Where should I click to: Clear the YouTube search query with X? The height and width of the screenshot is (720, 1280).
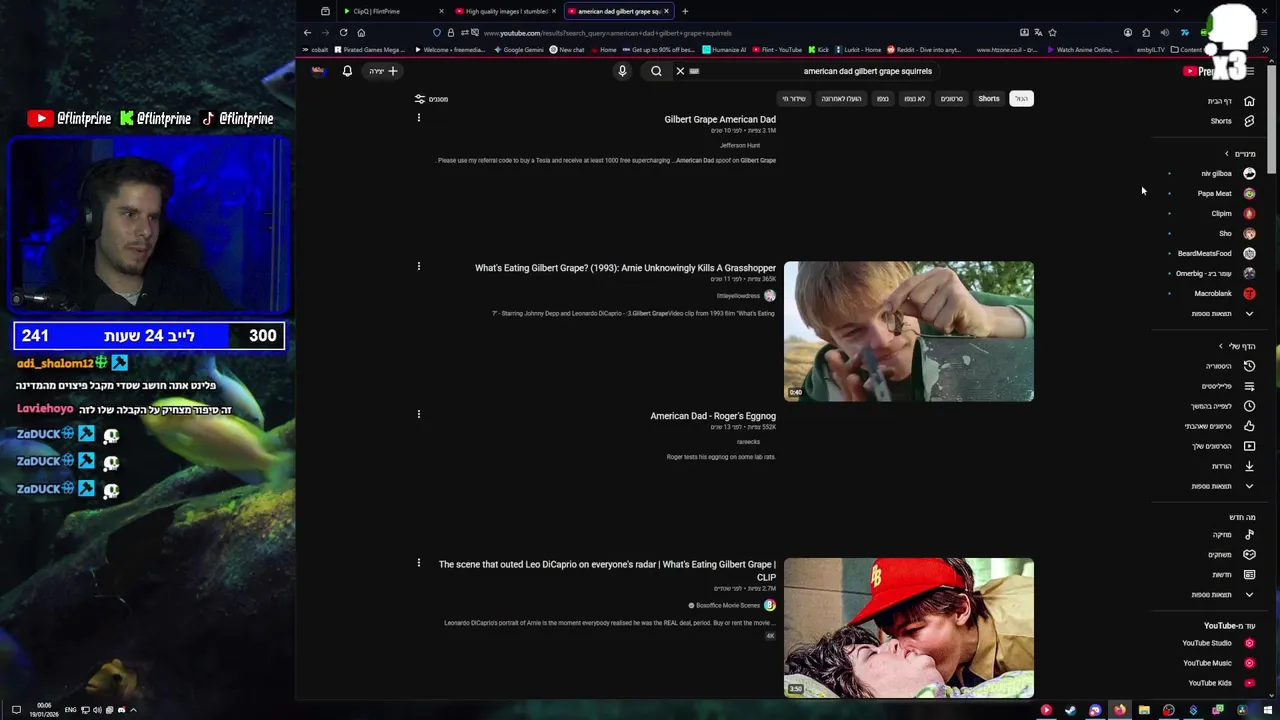[x=680, y=71]
